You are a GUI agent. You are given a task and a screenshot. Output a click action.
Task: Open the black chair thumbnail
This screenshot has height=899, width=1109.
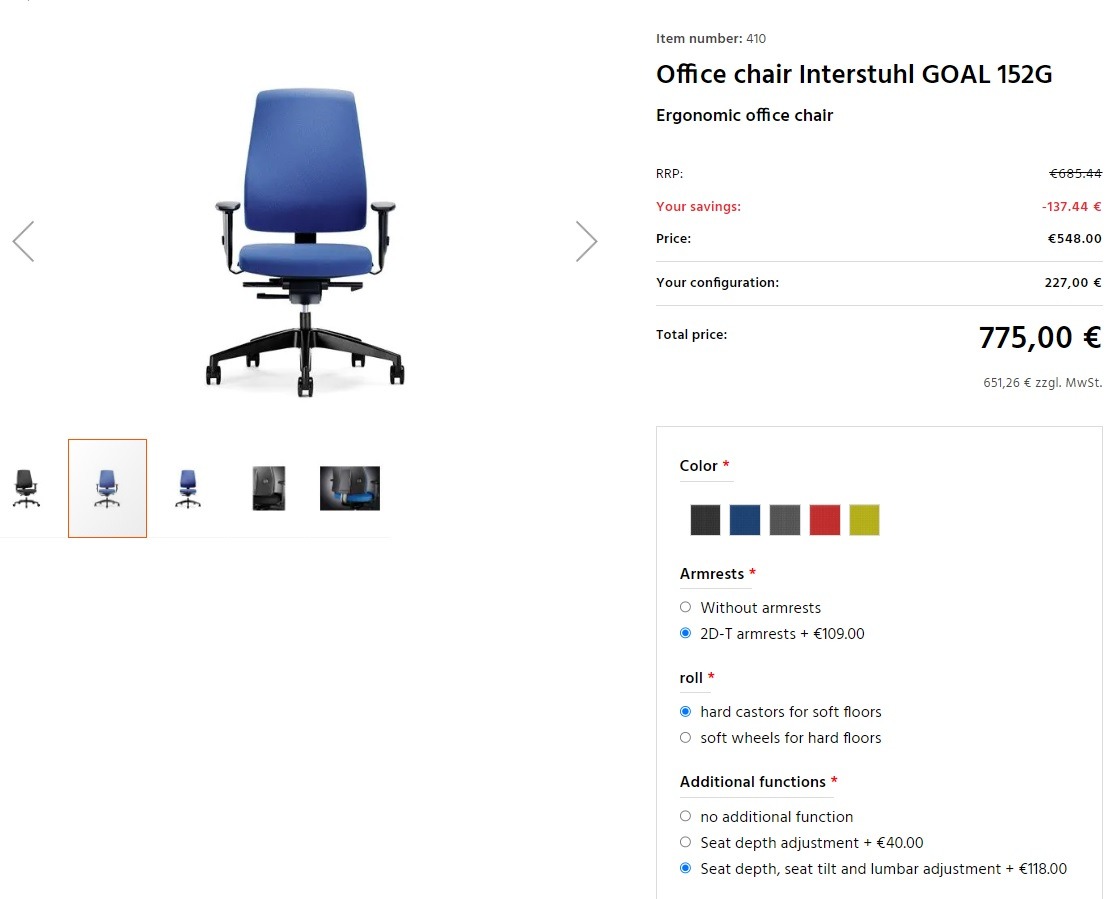coord(27,488)
